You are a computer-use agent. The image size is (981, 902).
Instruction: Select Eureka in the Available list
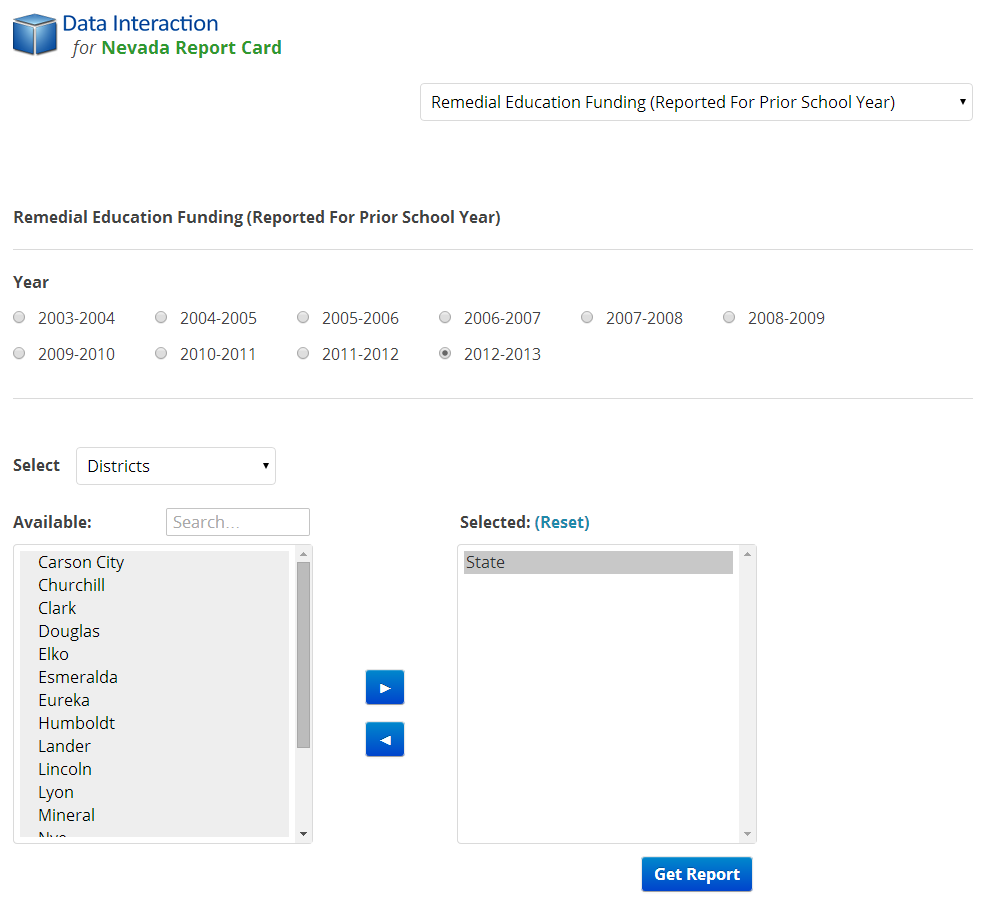(x=155, y=700)
